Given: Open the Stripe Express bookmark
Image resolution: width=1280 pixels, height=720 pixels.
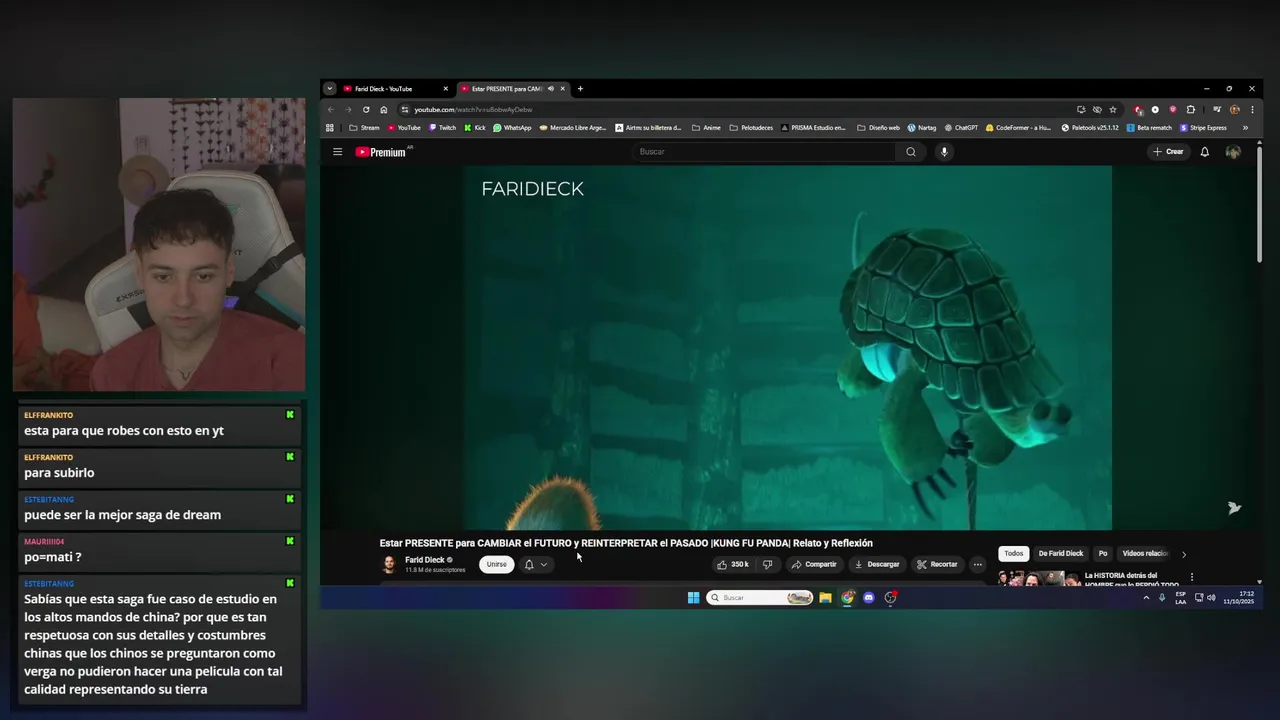Looking at the screenshot, I should point(1203,128).
